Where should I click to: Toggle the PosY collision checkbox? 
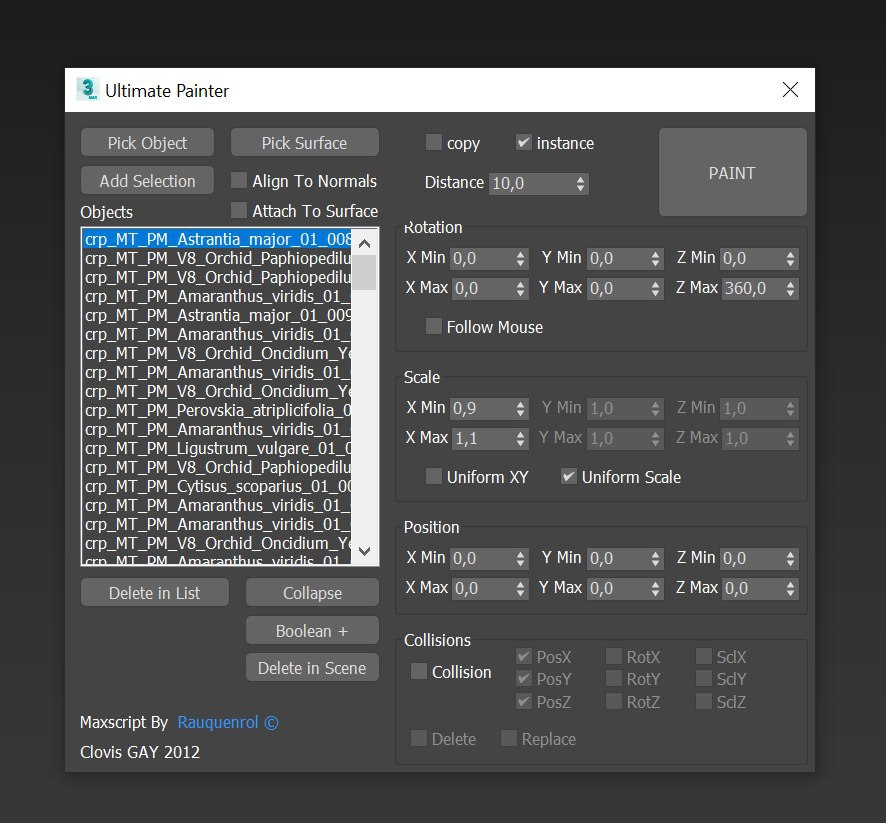(523, 678)
